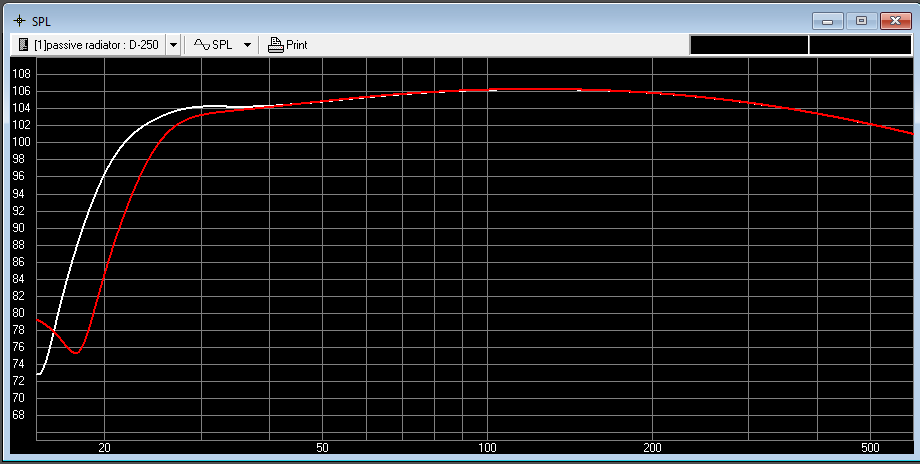Click the Print text label

tap(296, 45)
